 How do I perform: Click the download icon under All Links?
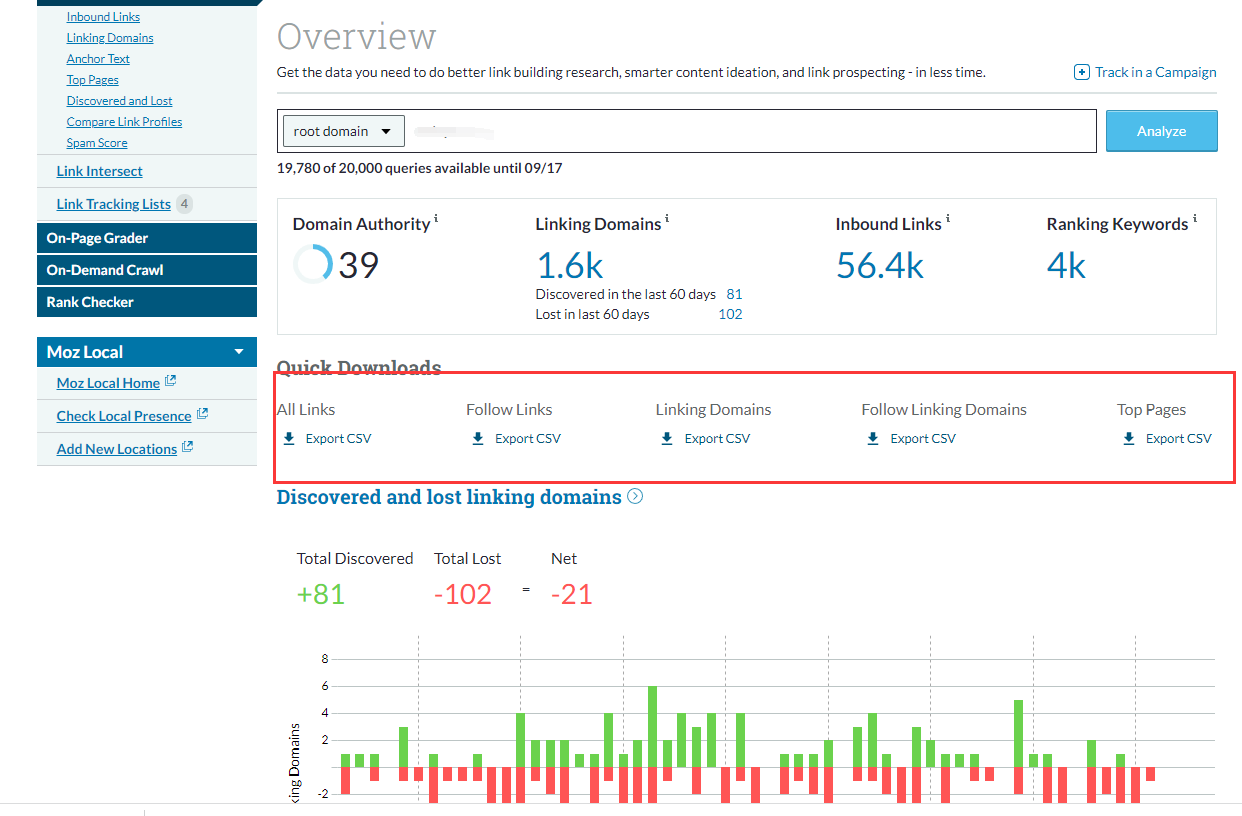pyautogui.click(x=289, y=439)
